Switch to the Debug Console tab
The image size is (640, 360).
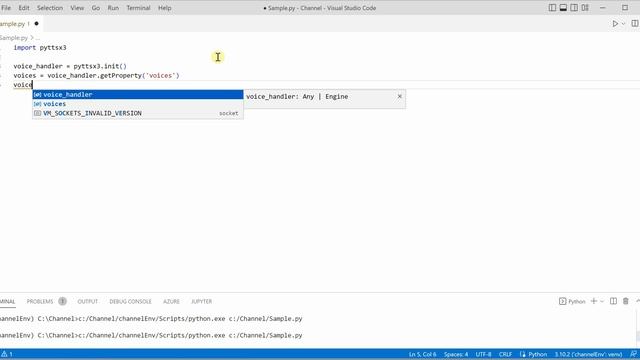point(130,301)
